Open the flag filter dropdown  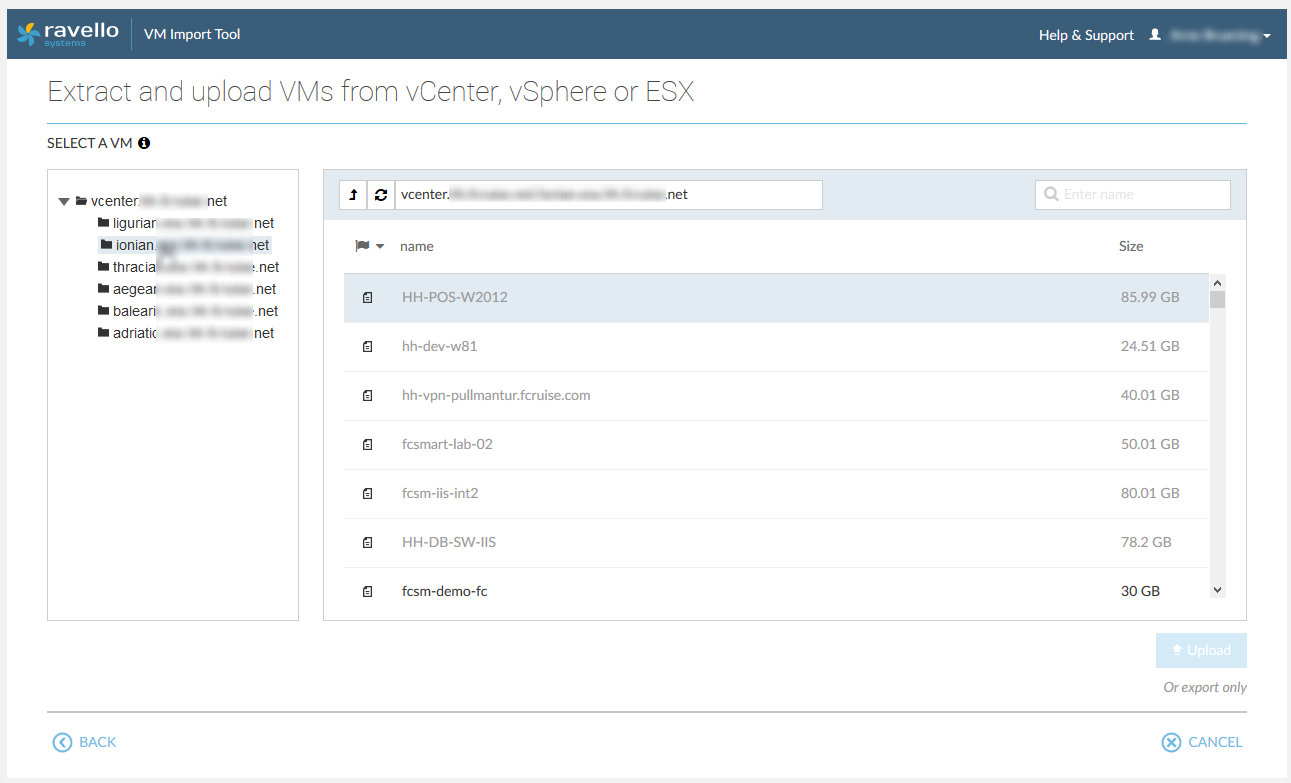(x=369, y=246)
